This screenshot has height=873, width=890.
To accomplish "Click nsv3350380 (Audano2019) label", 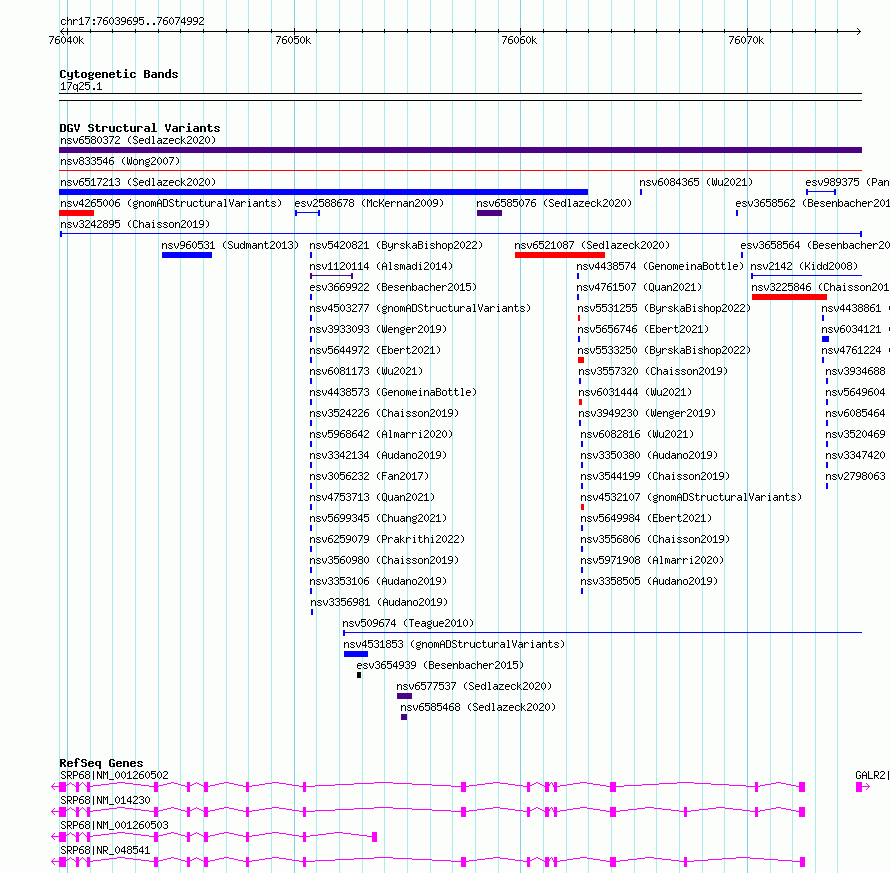I will coord(649,455).
